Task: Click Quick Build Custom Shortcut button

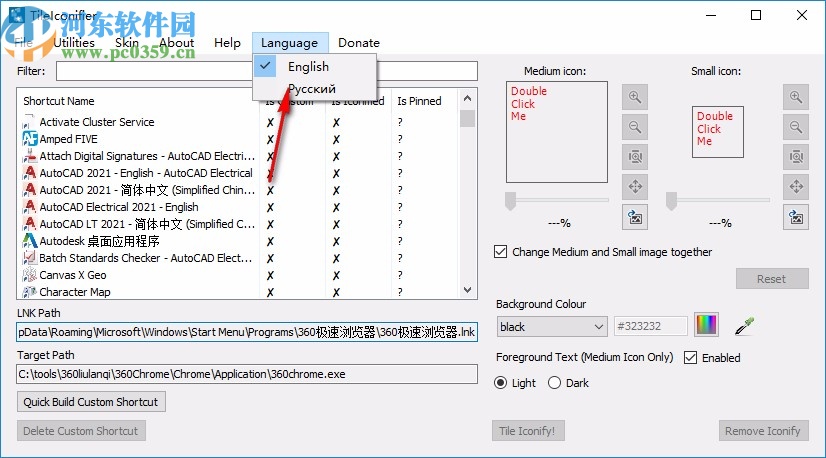Action: click(91, 402)
